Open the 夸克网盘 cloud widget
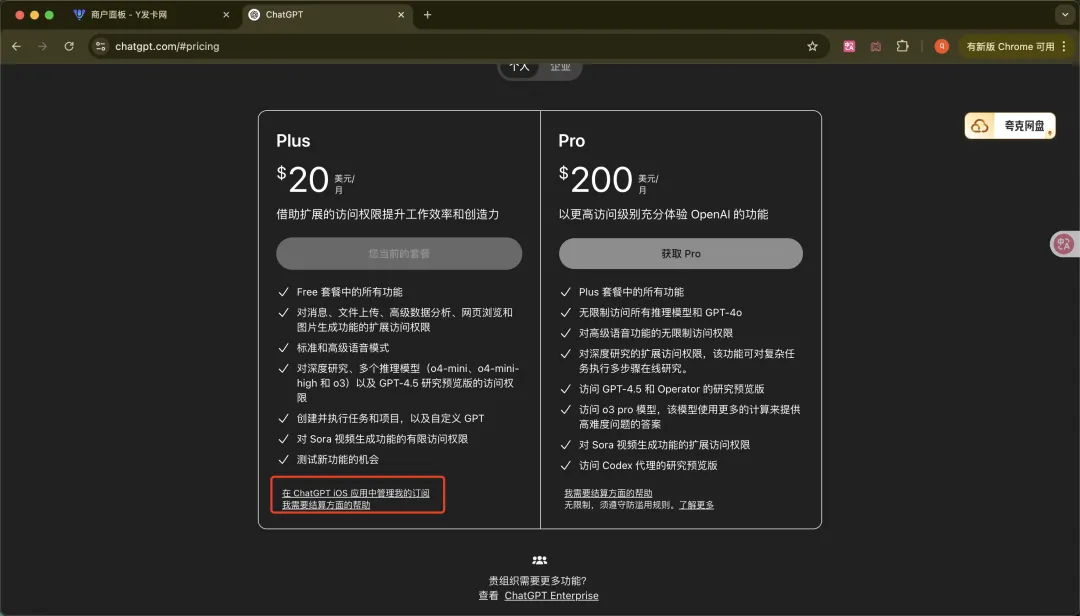 (x=1009, y=125)
